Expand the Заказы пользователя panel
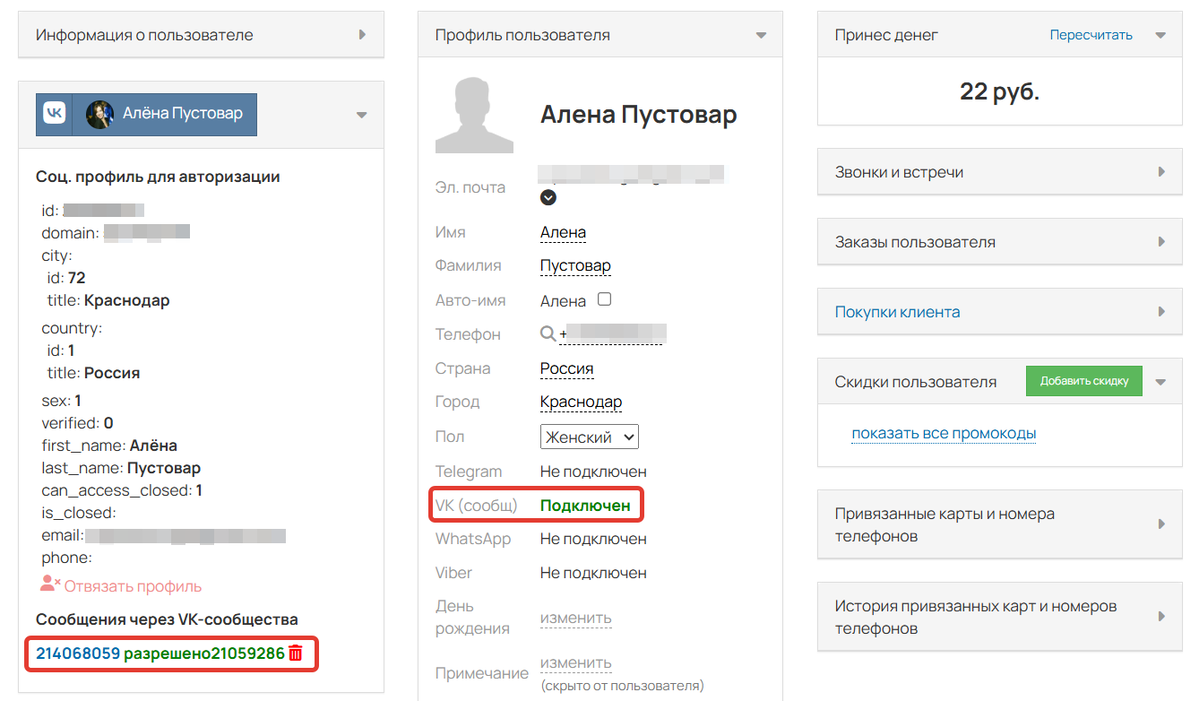 pos(1160,241)
